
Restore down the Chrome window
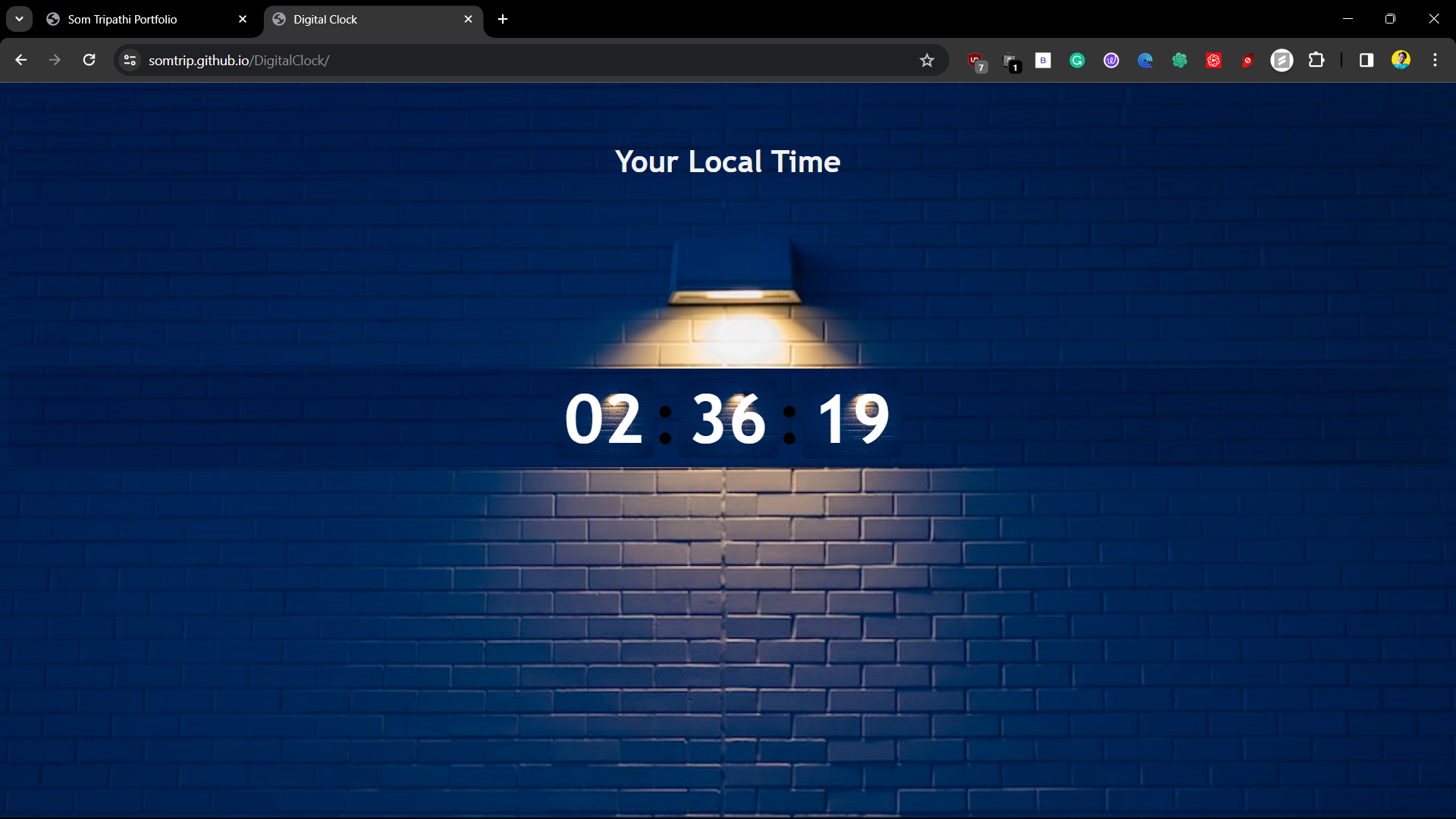click(x=1390, y=19)
